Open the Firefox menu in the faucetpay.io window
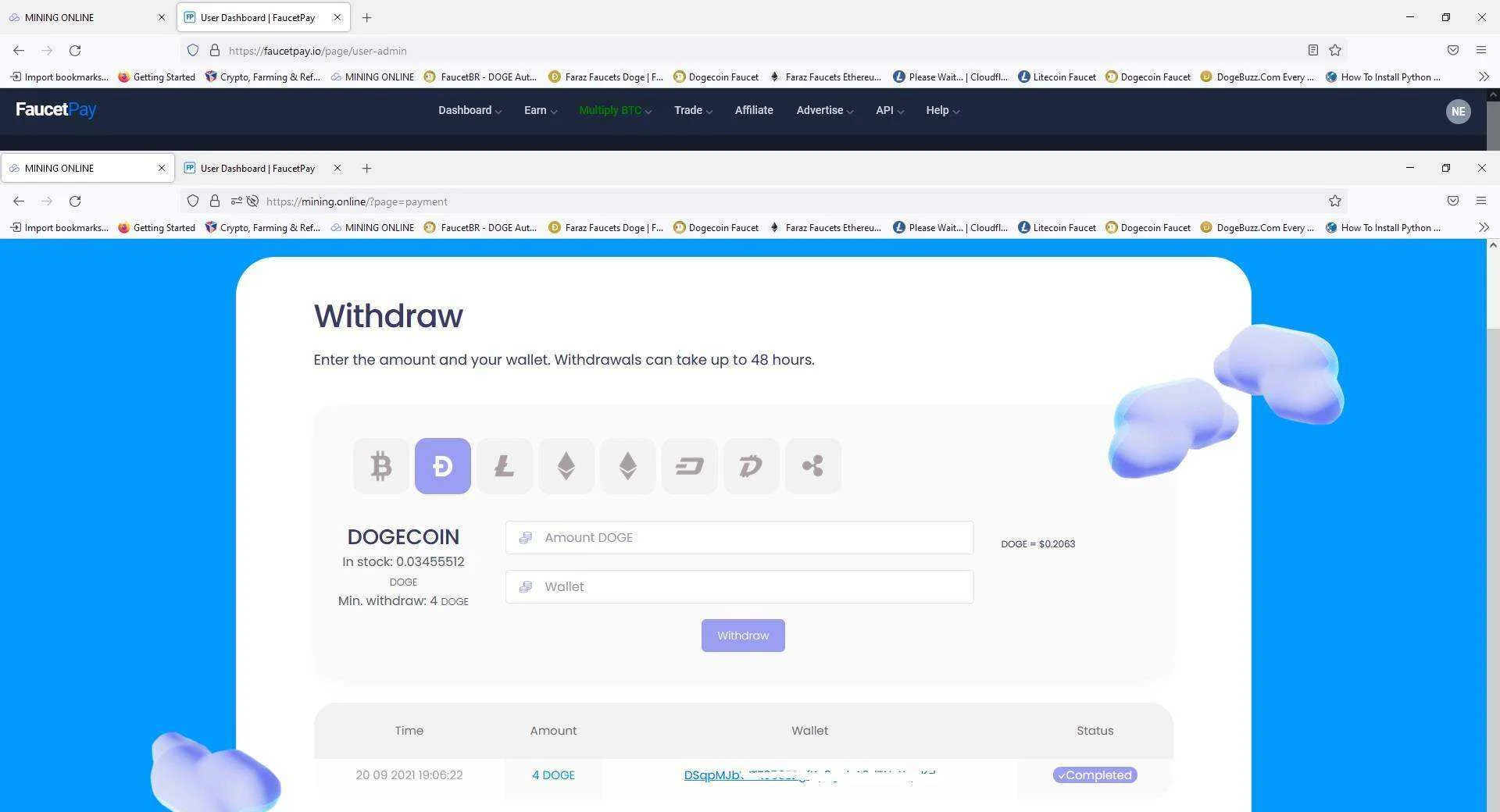The width and height of the screenshot is (1500, 812). 1480,51
